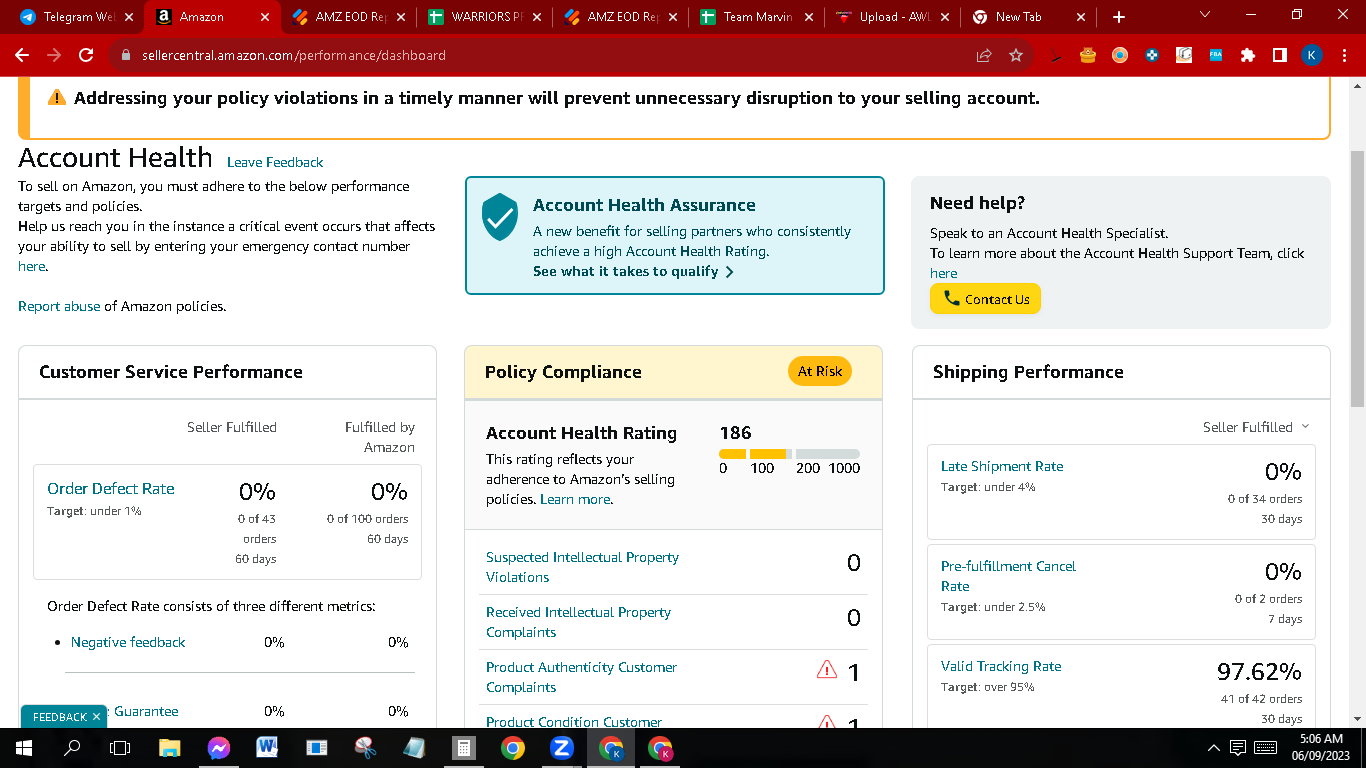Open Microsoft Word from taskbar
The image size is (1366, 768).
tap(267, 748)
